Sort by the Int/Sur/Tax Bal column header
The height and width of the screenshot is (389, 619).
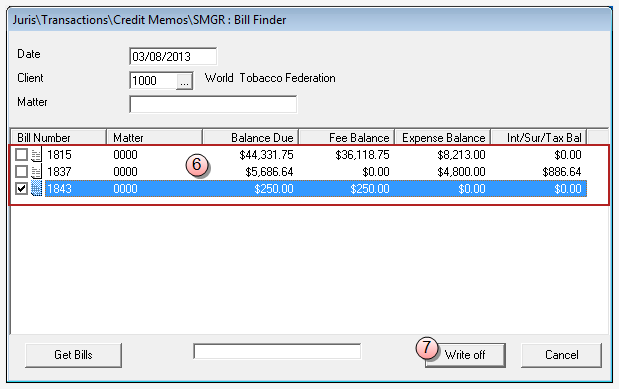coord(538,137)
